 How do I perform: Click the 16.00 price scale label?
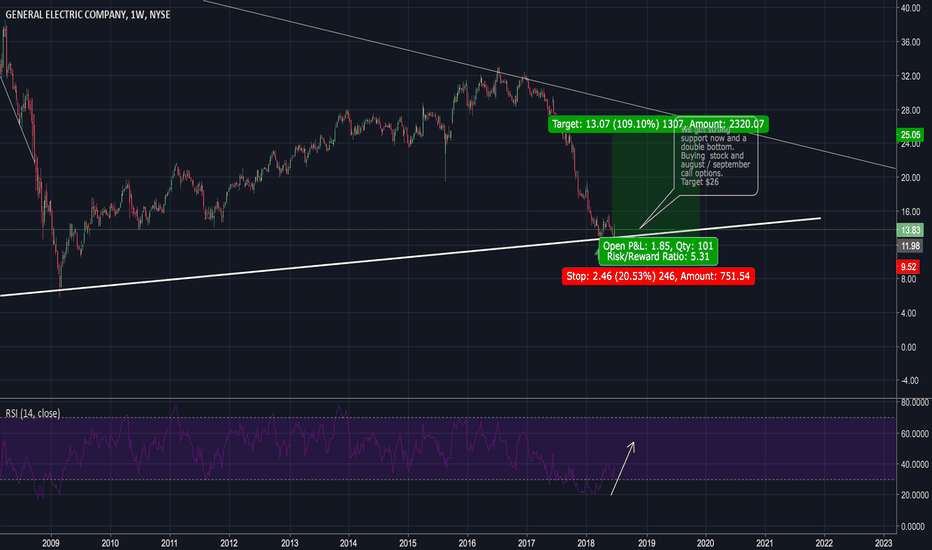click(911, 211)
